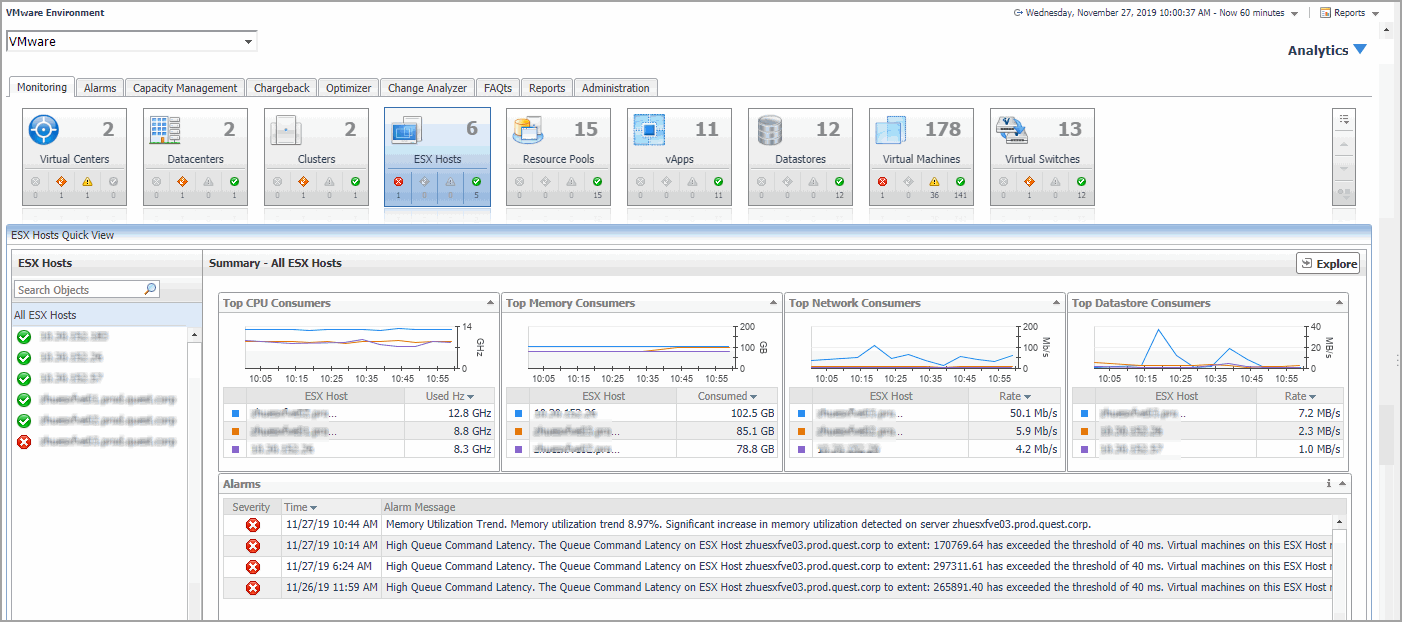The image size is (1402, 622).
Task: Open the Change Analyzer tab
Action: 427,88
